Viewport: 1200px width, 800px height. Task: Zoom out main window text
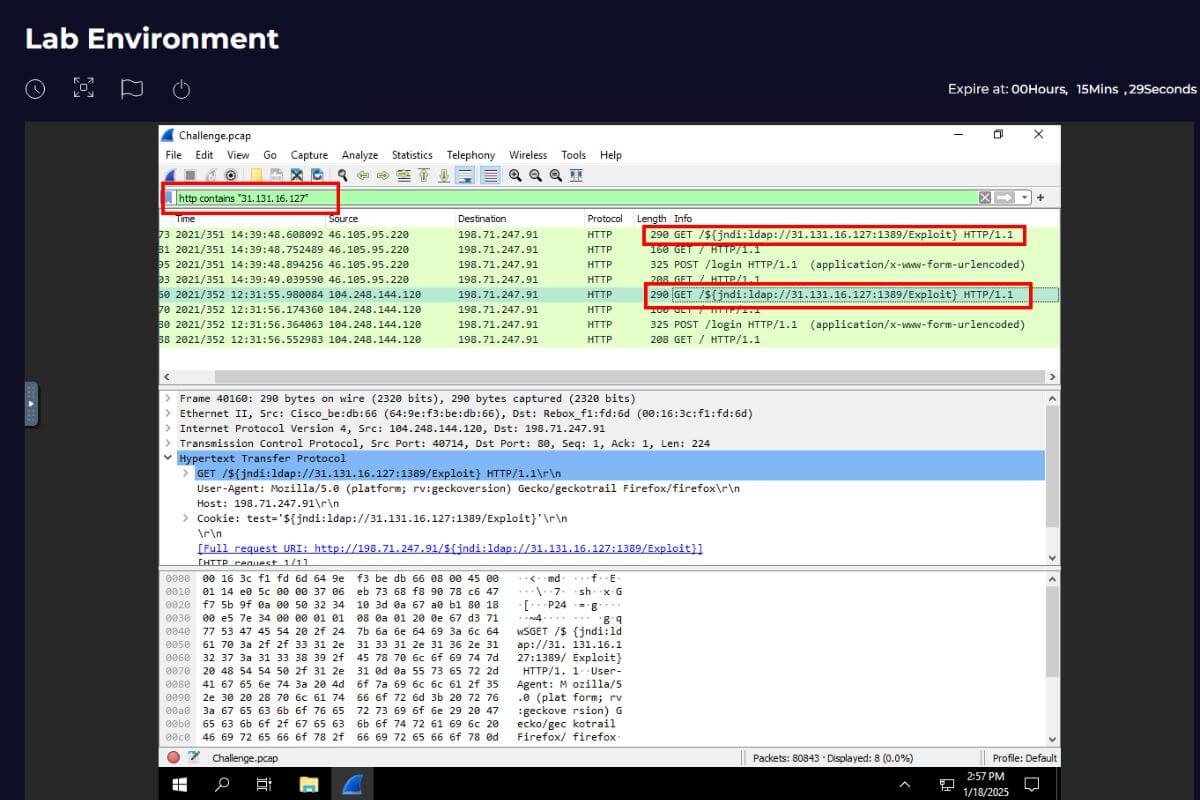point(535,175)
